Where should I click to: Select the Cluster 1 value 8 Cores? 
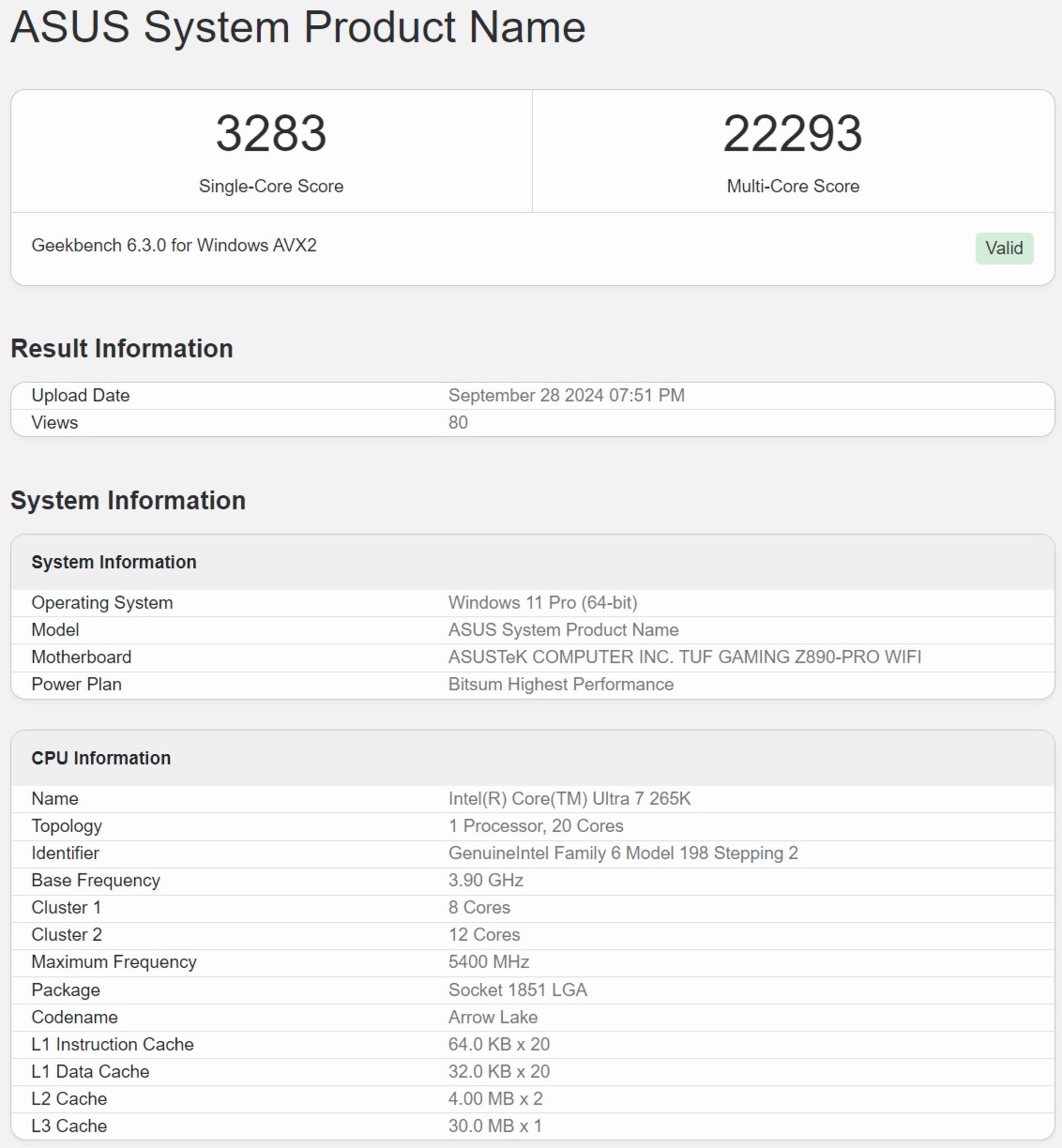pyautogui.click(x=479, y=907)
